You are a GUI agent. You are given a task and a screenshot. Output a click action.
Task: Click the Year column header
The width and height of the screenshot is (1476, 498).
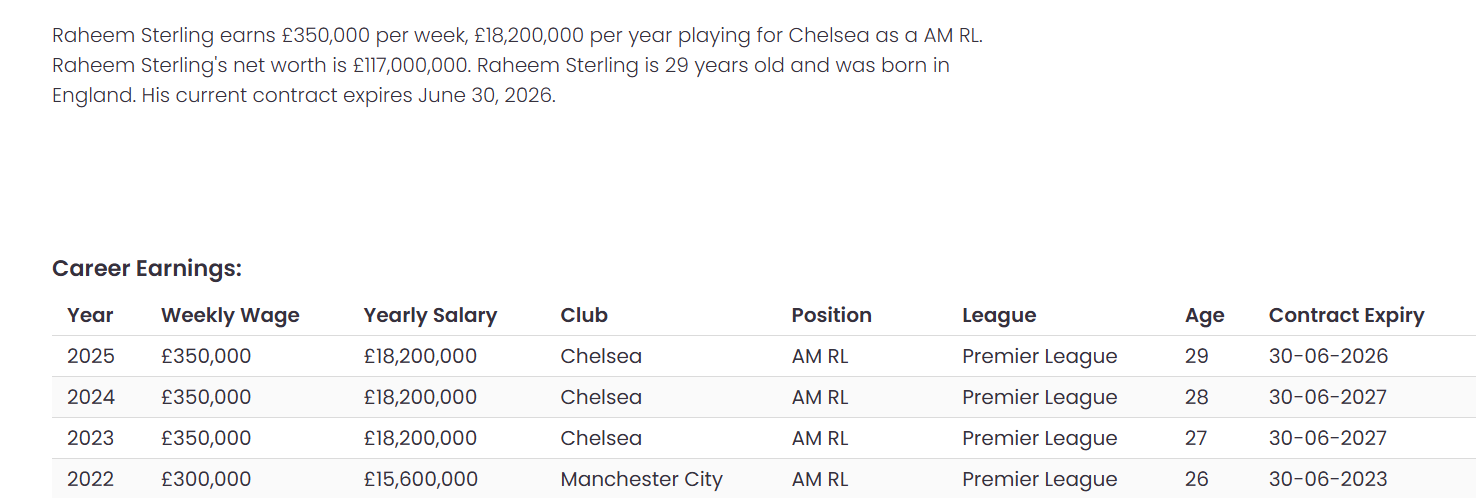(x=90, y=315)
